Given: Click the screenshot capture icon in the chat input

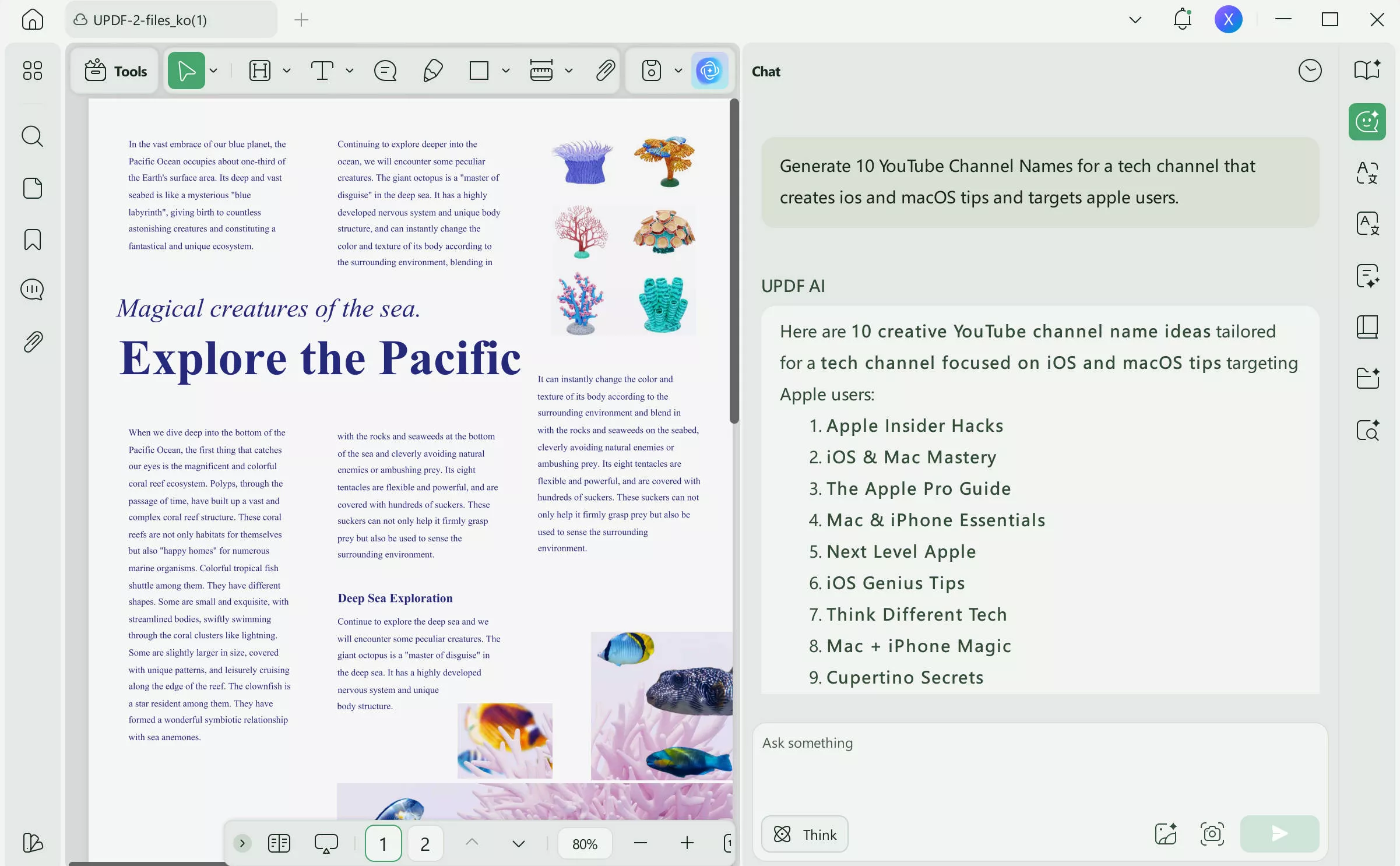Looking at the screenshot, I should click(1212, 834).
